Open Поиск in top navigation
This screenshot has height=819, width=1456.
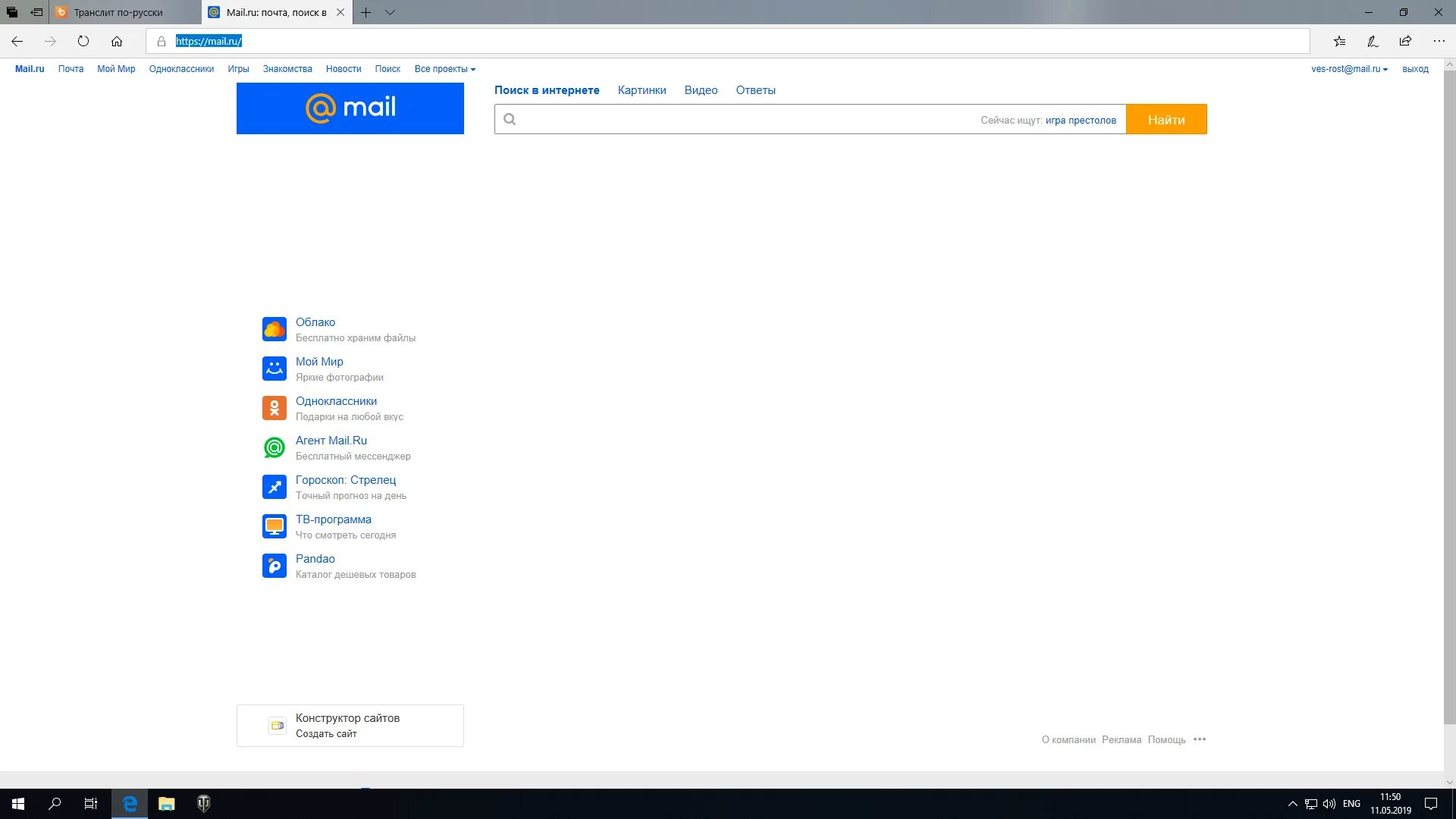tap(388, 69)
